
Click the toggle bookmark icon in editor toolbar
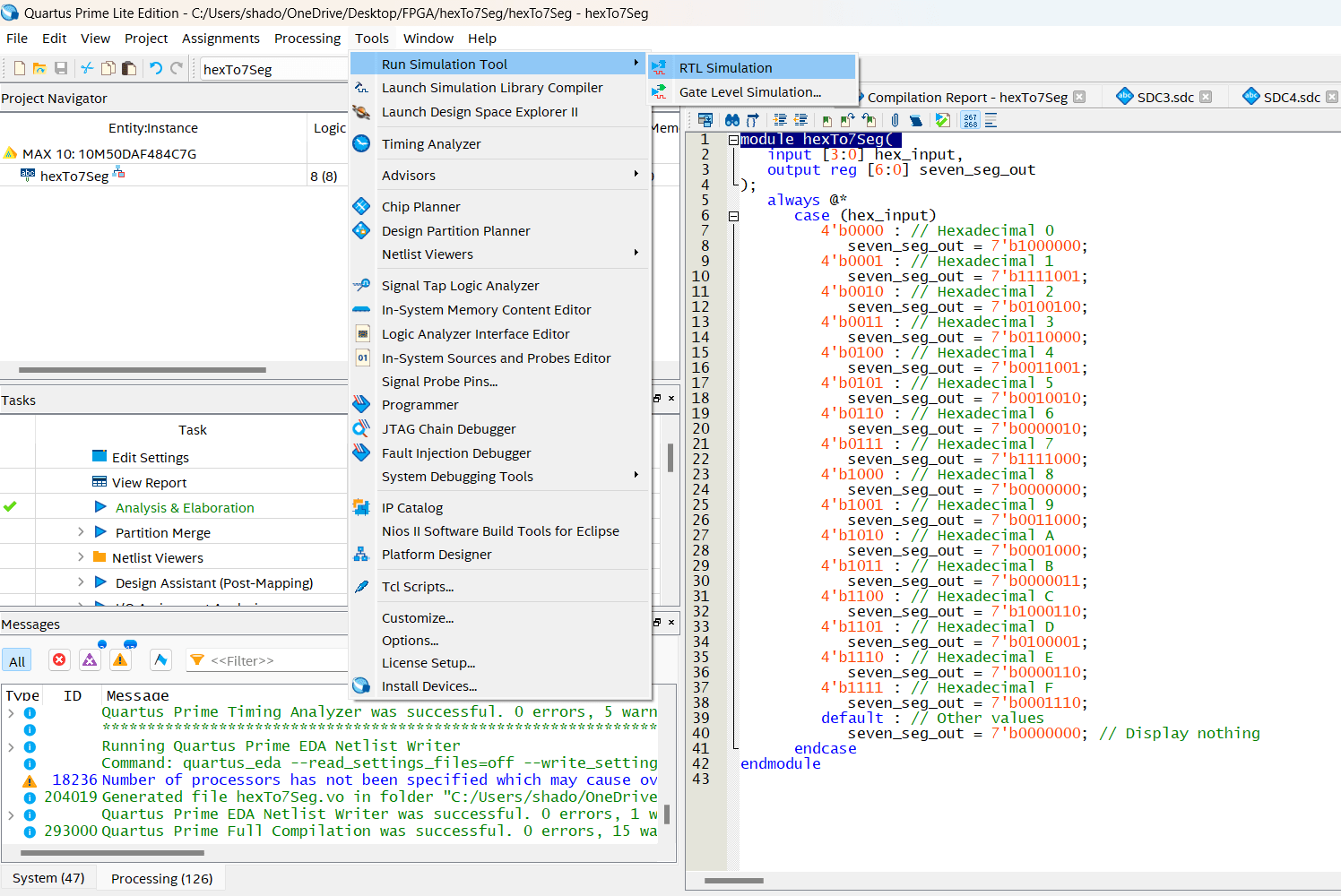[x=826, y=120]
